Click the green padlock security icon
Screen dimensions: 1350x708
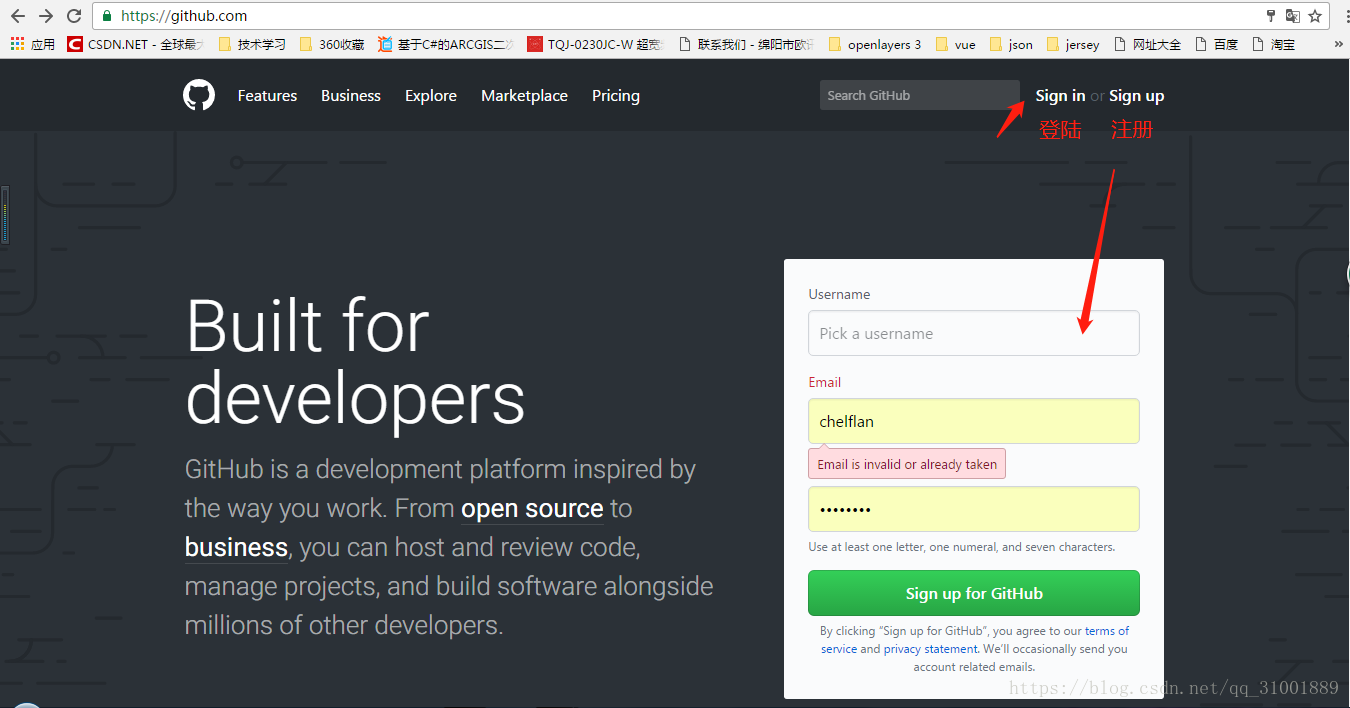tap(107, 16)
